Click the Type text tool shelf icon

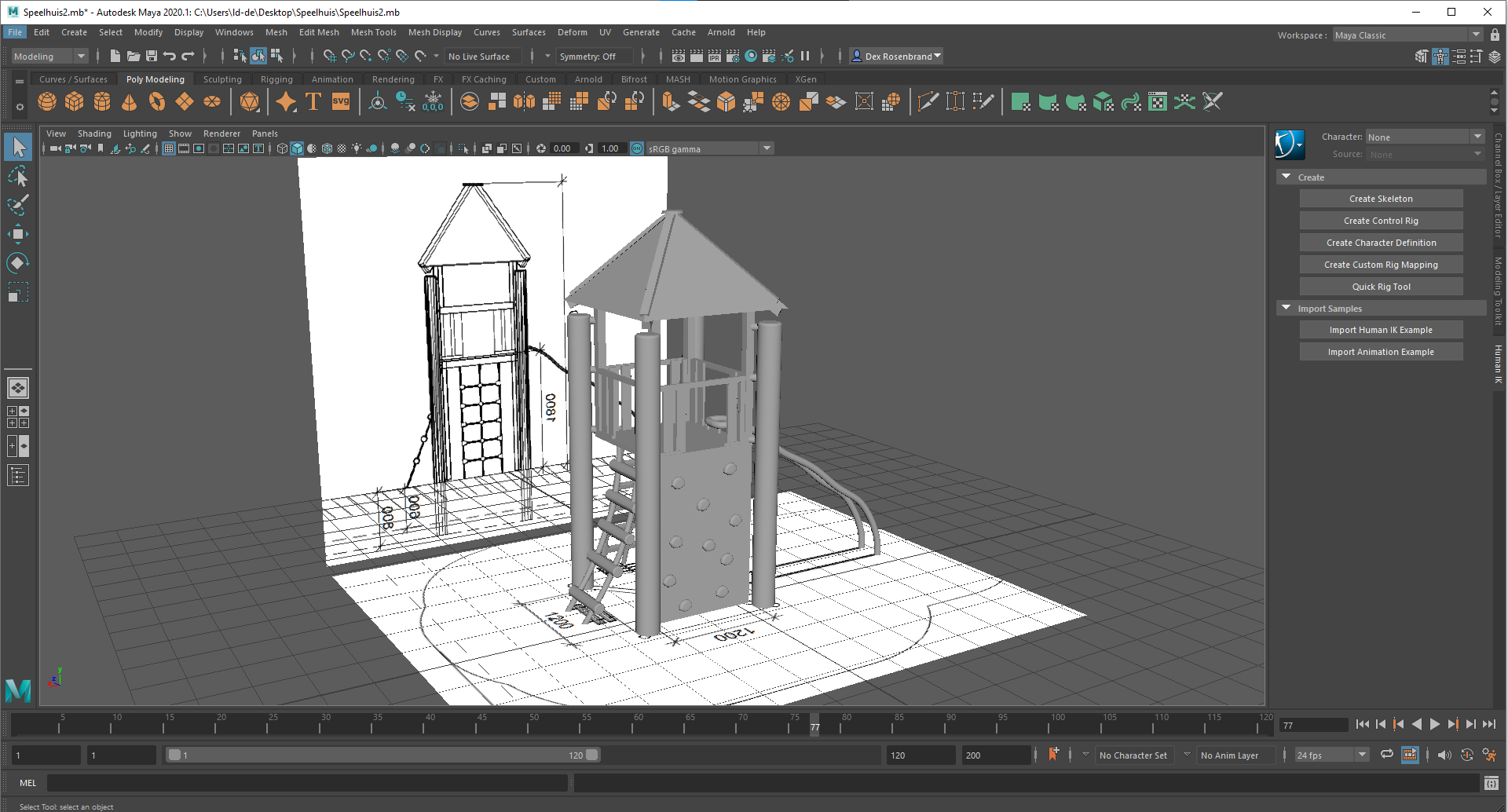pyautogui.click(x=313, y=102)
